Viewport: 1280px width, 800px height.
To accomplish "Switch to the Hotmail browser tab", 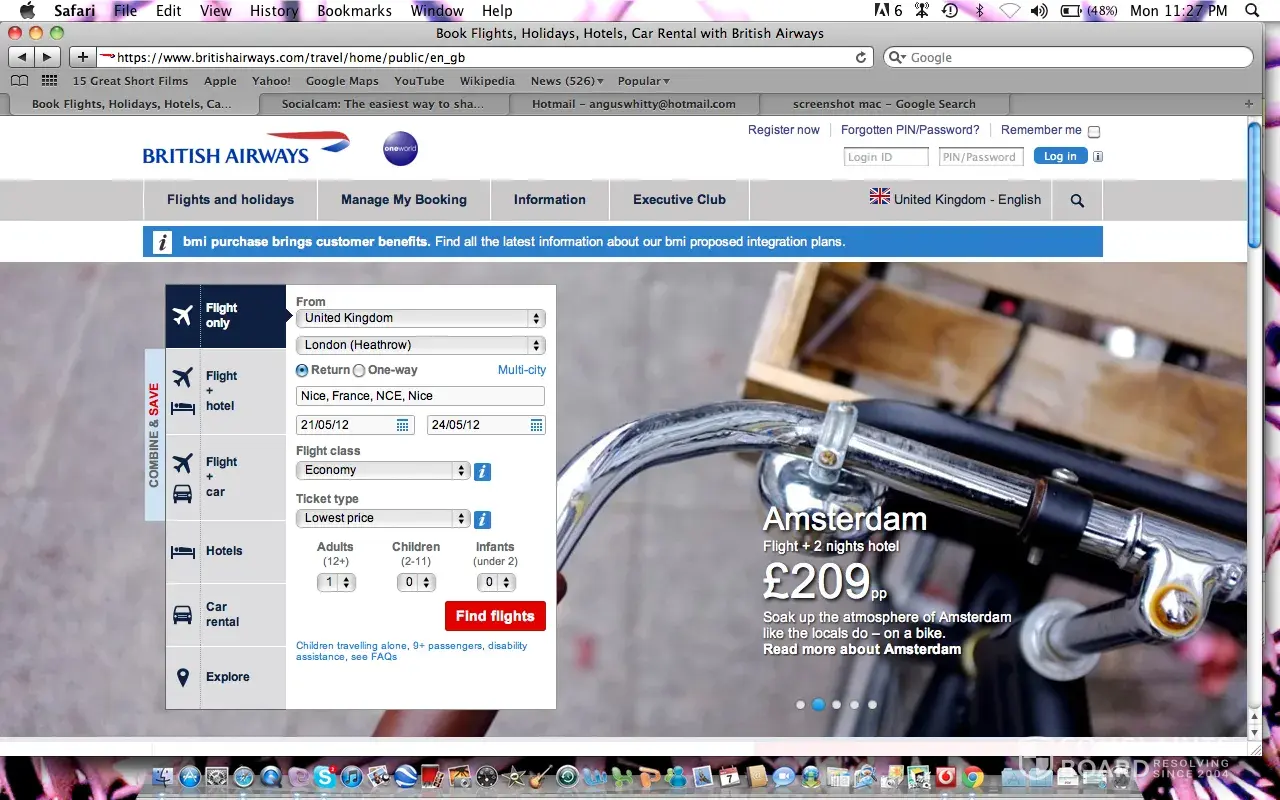I will click(633, 104).
